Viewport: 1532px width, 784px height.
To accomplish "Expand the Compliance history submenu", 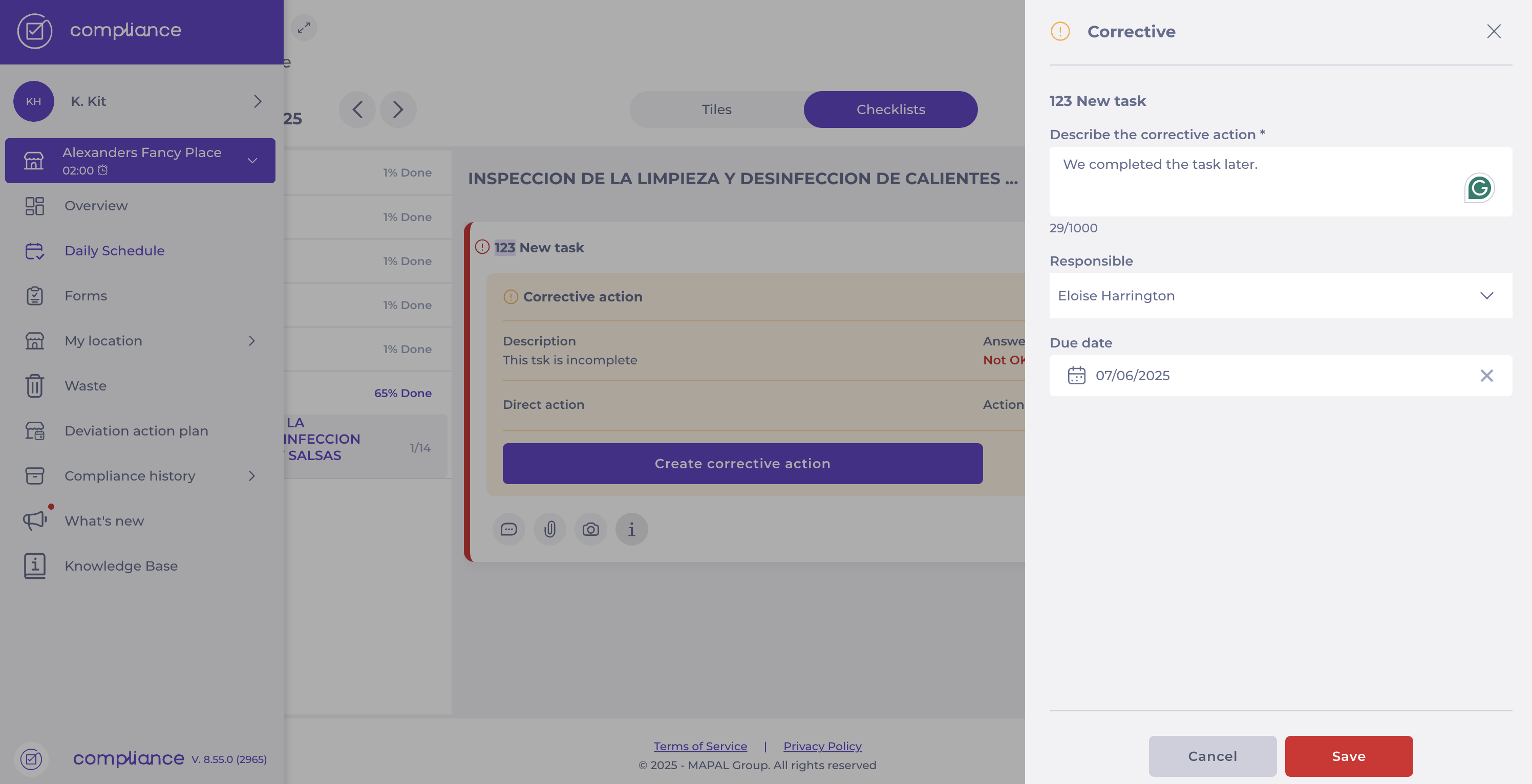I will point(251,476).
